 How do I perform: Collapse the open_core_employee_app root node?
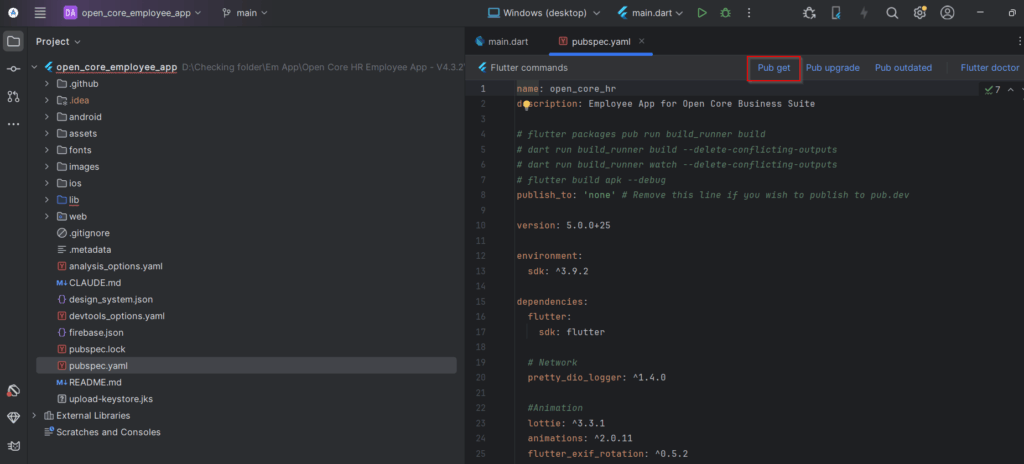[x=36, y=67]
